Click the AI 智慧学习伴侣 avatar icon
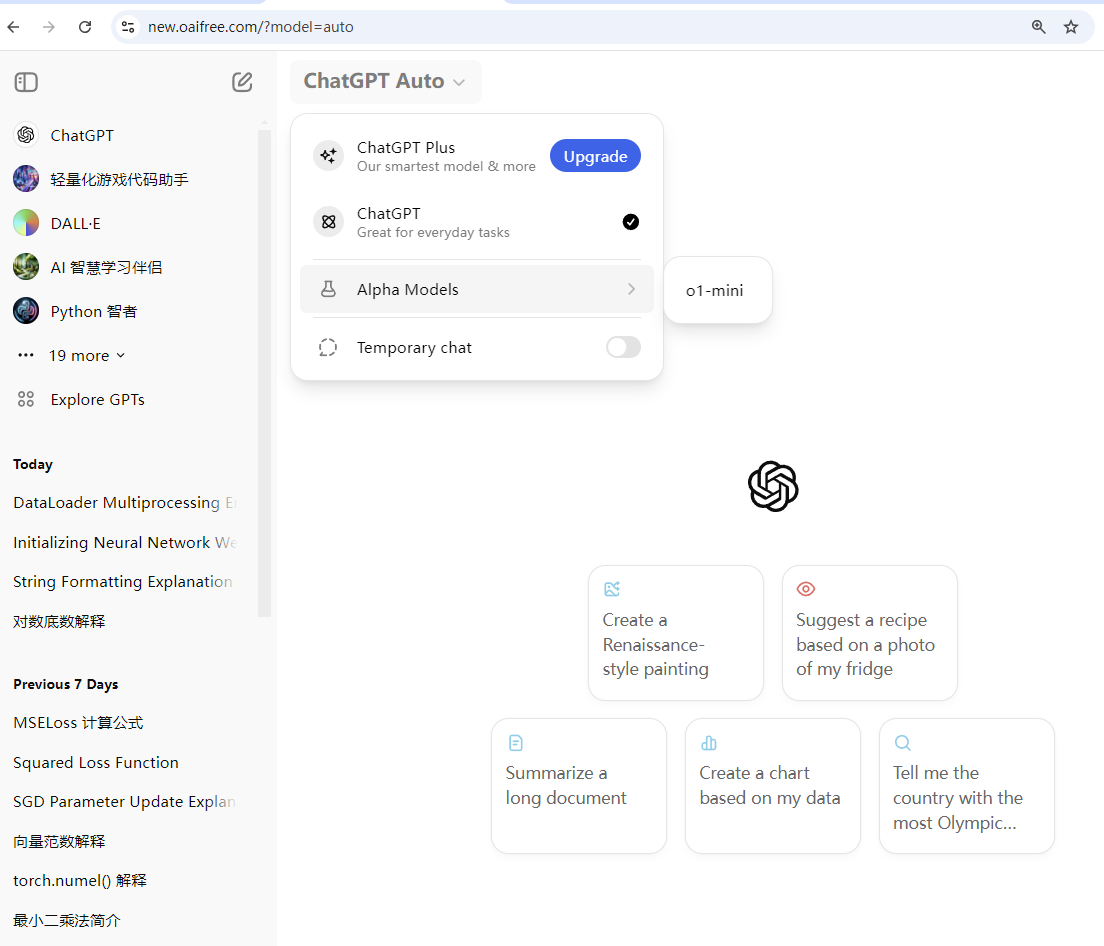1104x946 pixels. [x=26, y=267]
